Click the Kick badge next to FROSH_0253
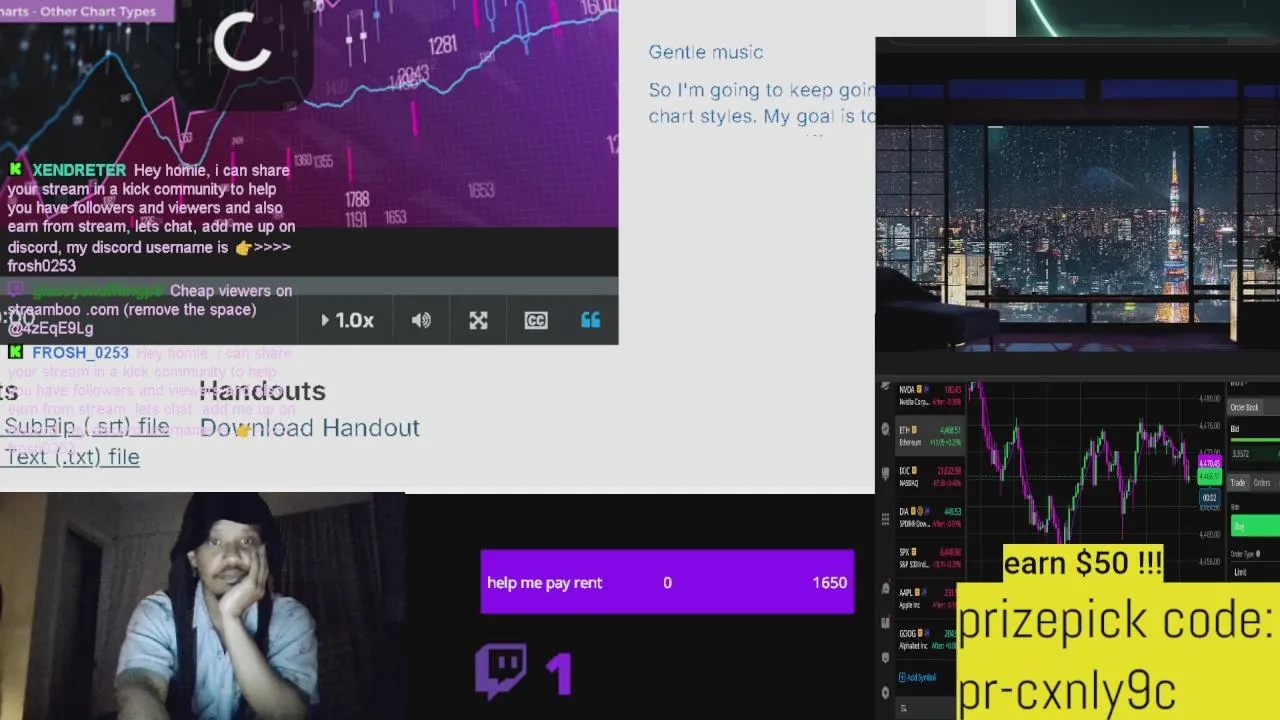Image resolution: width=1280 pixels, height=720 pixels. [15, 352]
